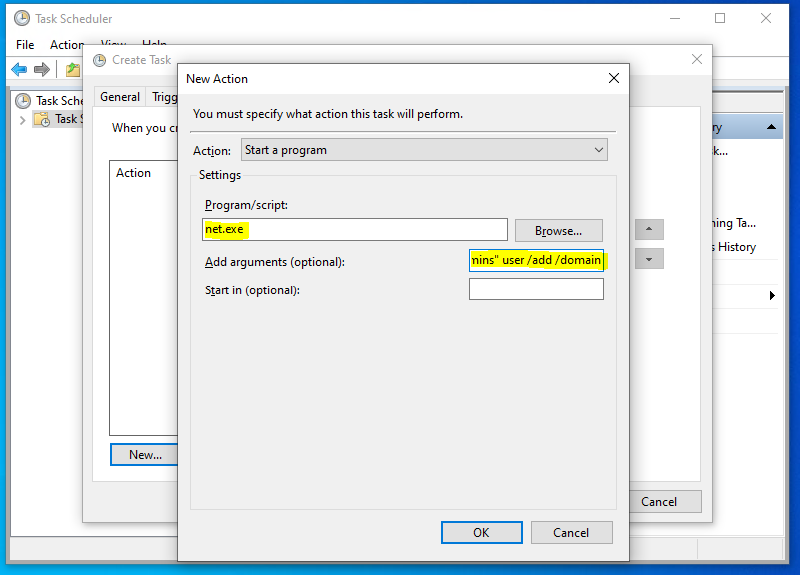Click the Action column header in list
The height and width of the screenshot is (575, 800).
point(133,173)
